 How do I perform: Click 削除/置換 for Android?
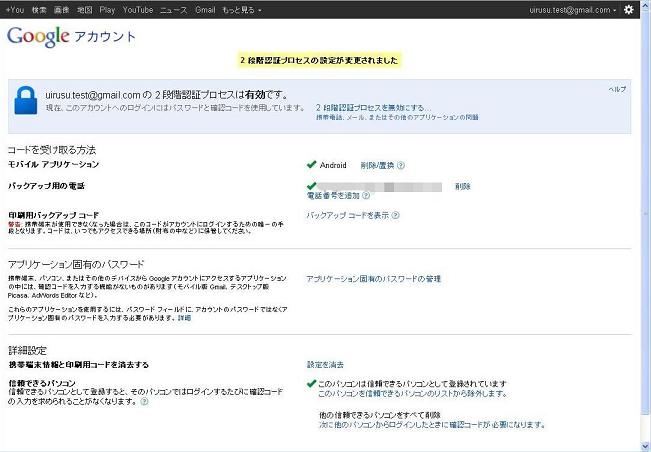(x=377, y=165)
